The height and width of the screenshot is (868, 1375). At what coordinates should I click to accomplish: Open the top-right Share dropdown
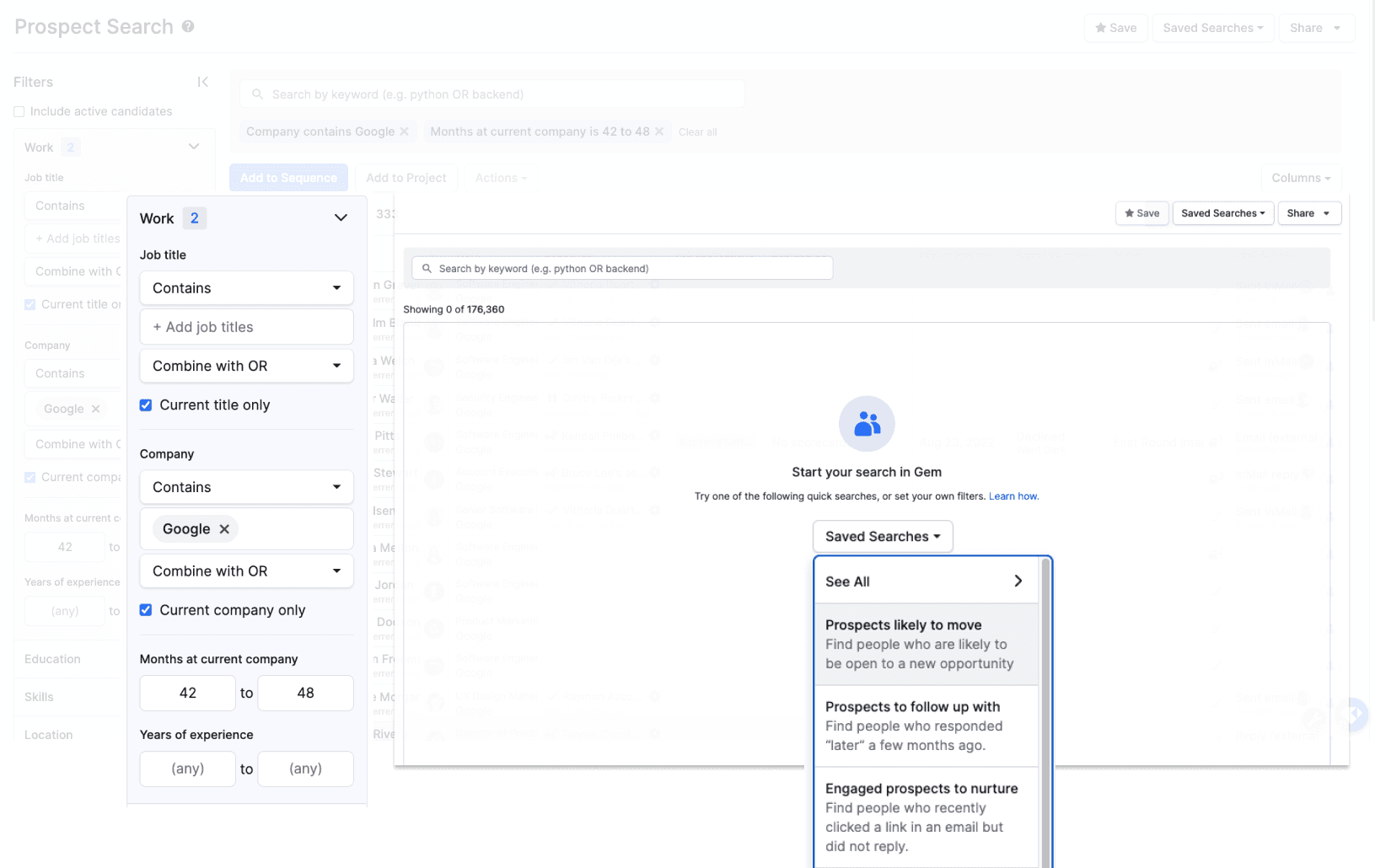click(x=1316, y=28)
